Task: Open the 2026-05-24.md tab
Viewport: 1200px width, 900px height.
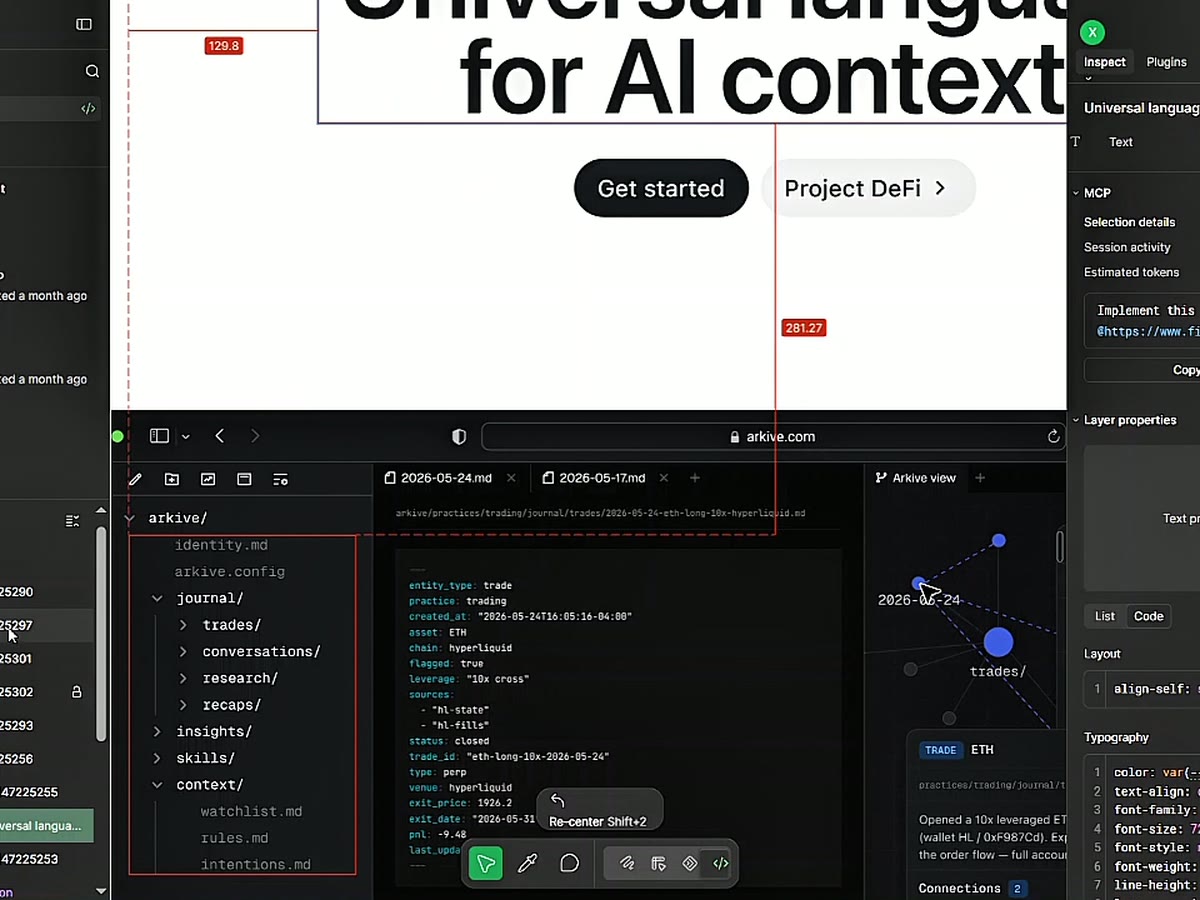Action: [x=437, y=478]
